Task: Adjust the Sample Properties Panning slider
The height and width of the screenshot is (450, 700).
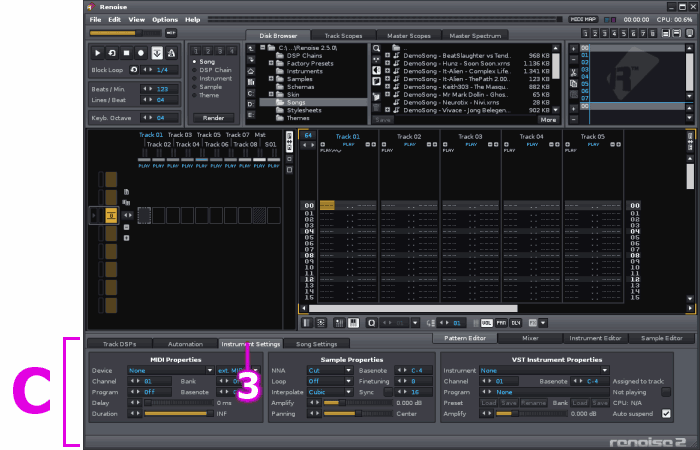Action: (358, 414)
